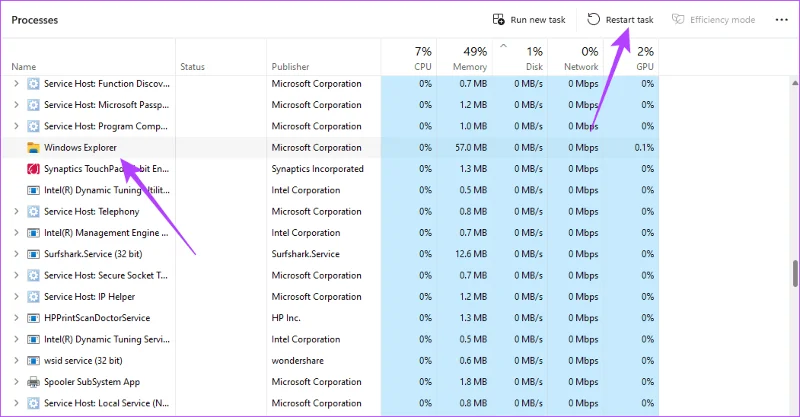The height and width of the screenshot is (417, 800).
Task: Click the Processes page title
Action: (35, 20)
